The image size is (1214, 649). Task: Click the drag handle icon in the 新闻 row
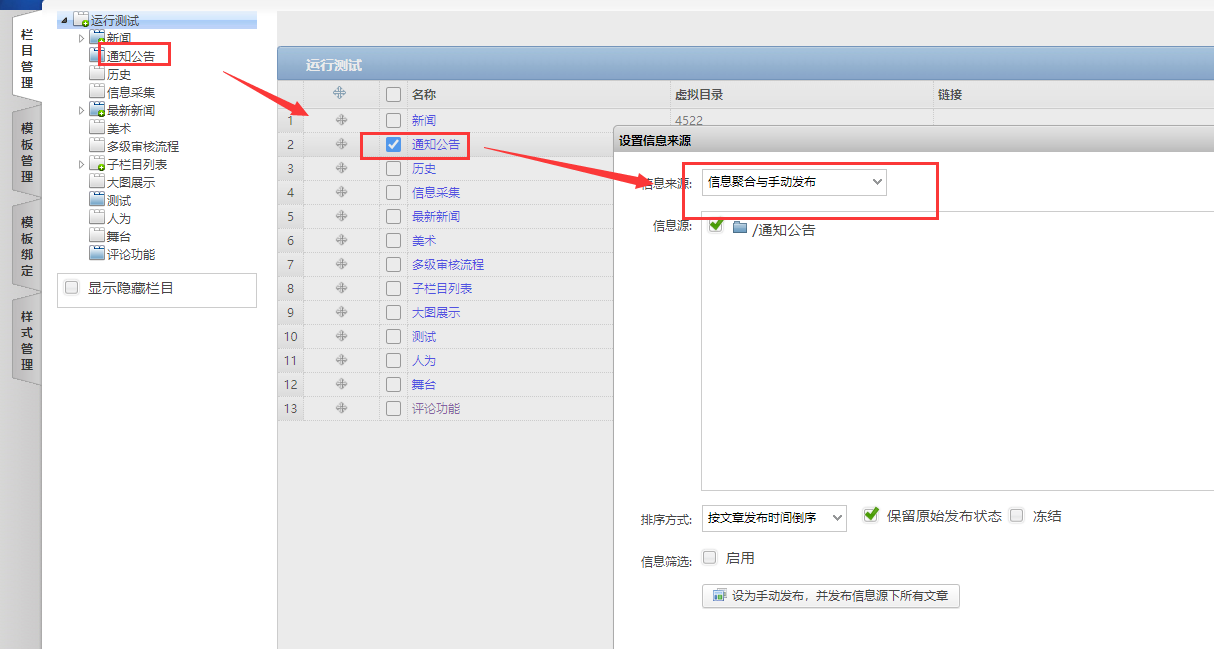[340, 120]
